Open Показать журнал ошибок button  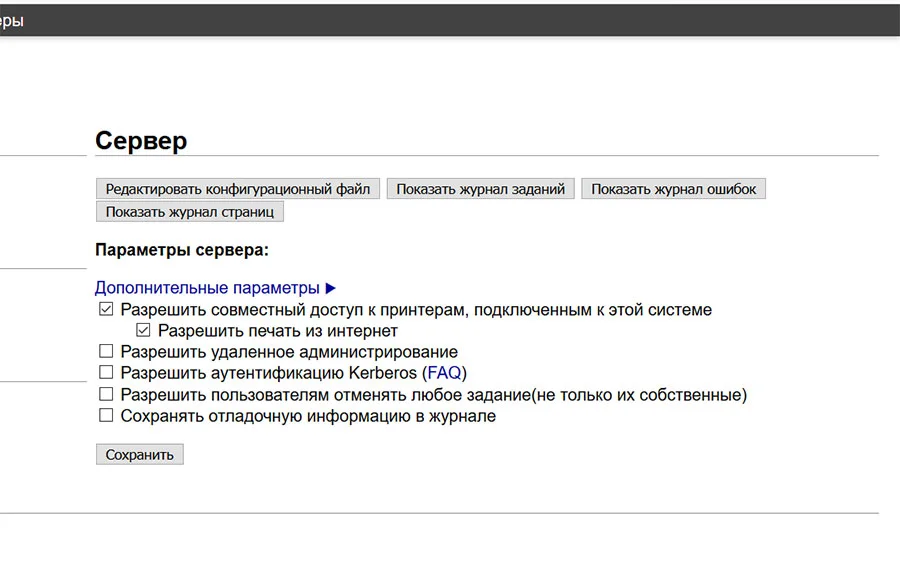pyautogui.click(x=673, y=189)
